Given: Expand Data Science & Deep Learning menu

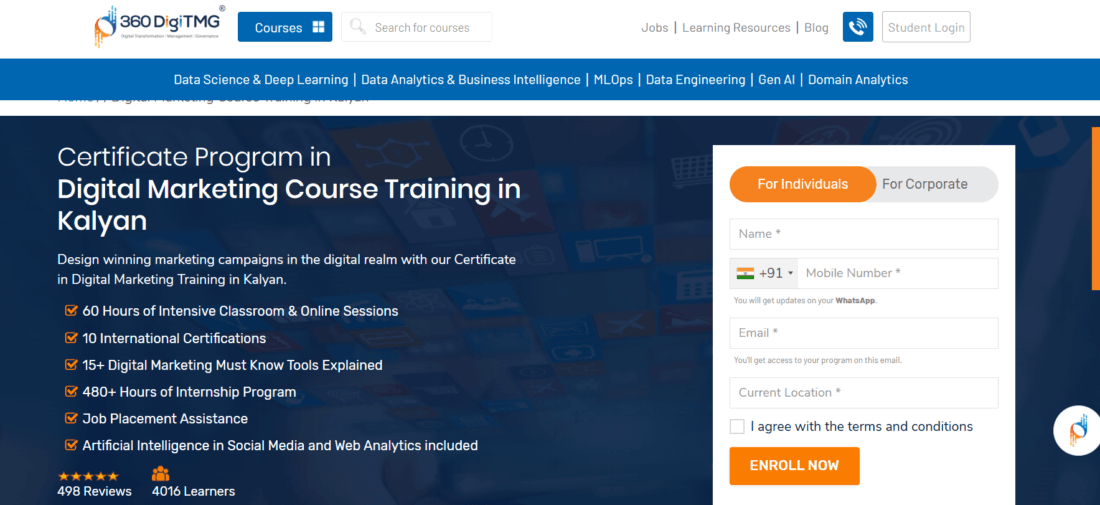Looking at the screenshot, I should click(260, 80).
